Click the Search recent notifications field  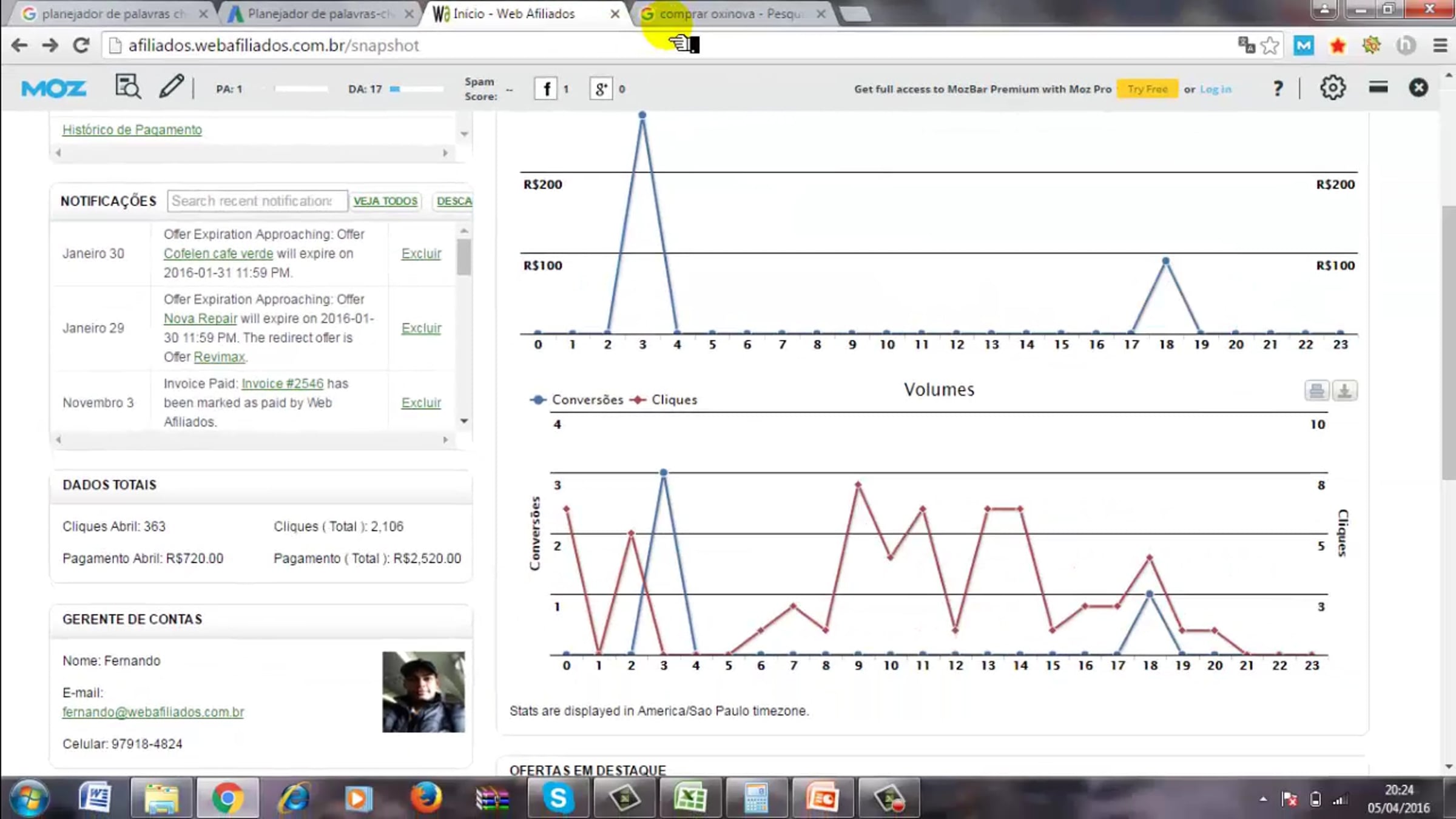(x=256, y=201)
